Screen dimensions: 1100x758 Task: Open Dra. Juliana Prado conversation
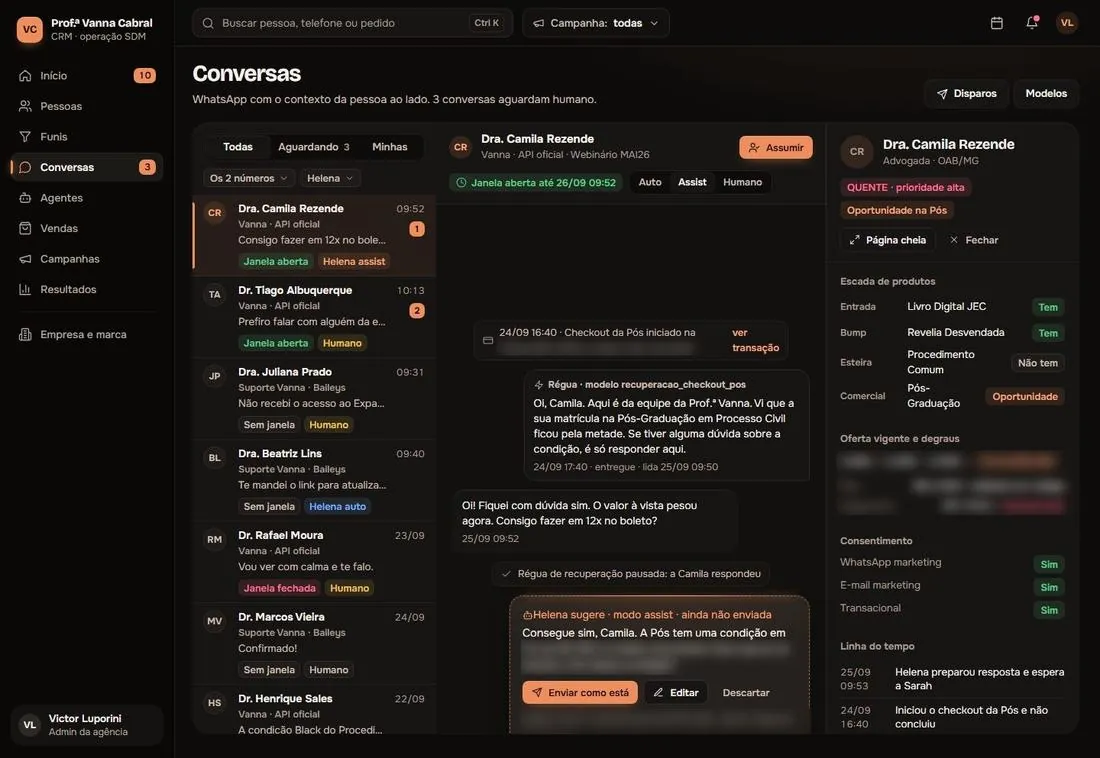[314, 399]
